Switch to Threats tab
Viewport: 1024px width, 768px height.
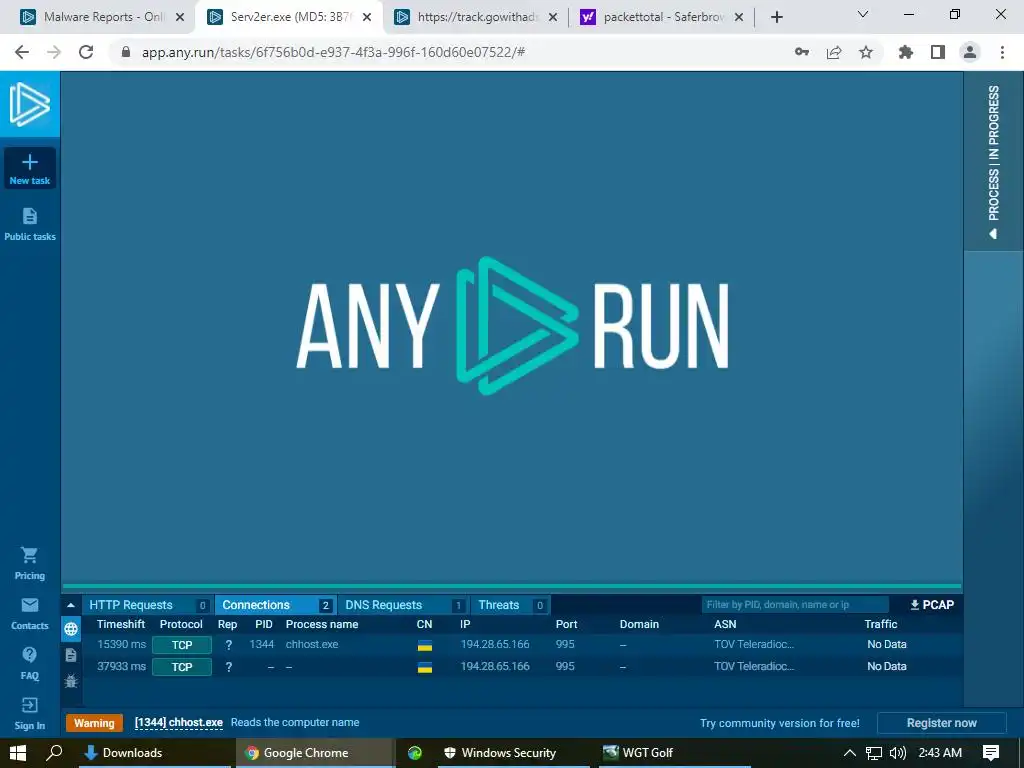(510, 605)
